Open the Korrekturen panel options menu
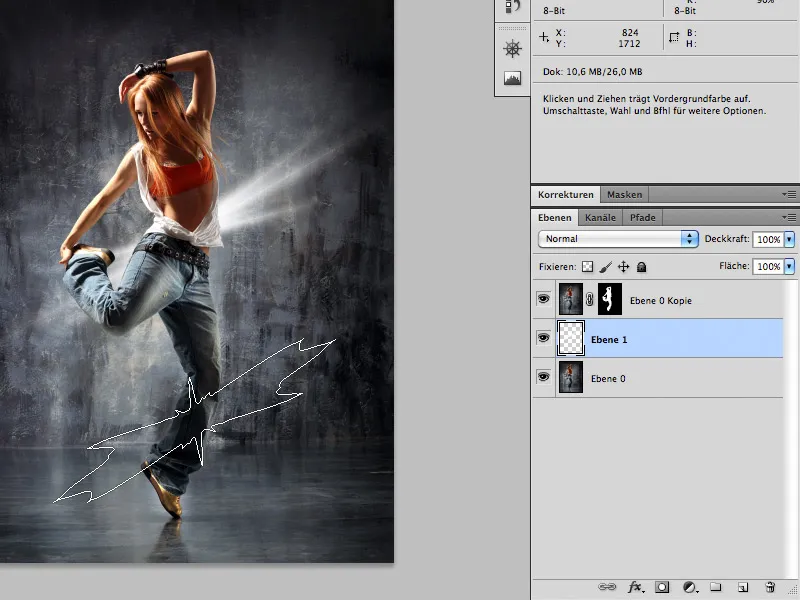800x600 pixels. click(789, 194)
